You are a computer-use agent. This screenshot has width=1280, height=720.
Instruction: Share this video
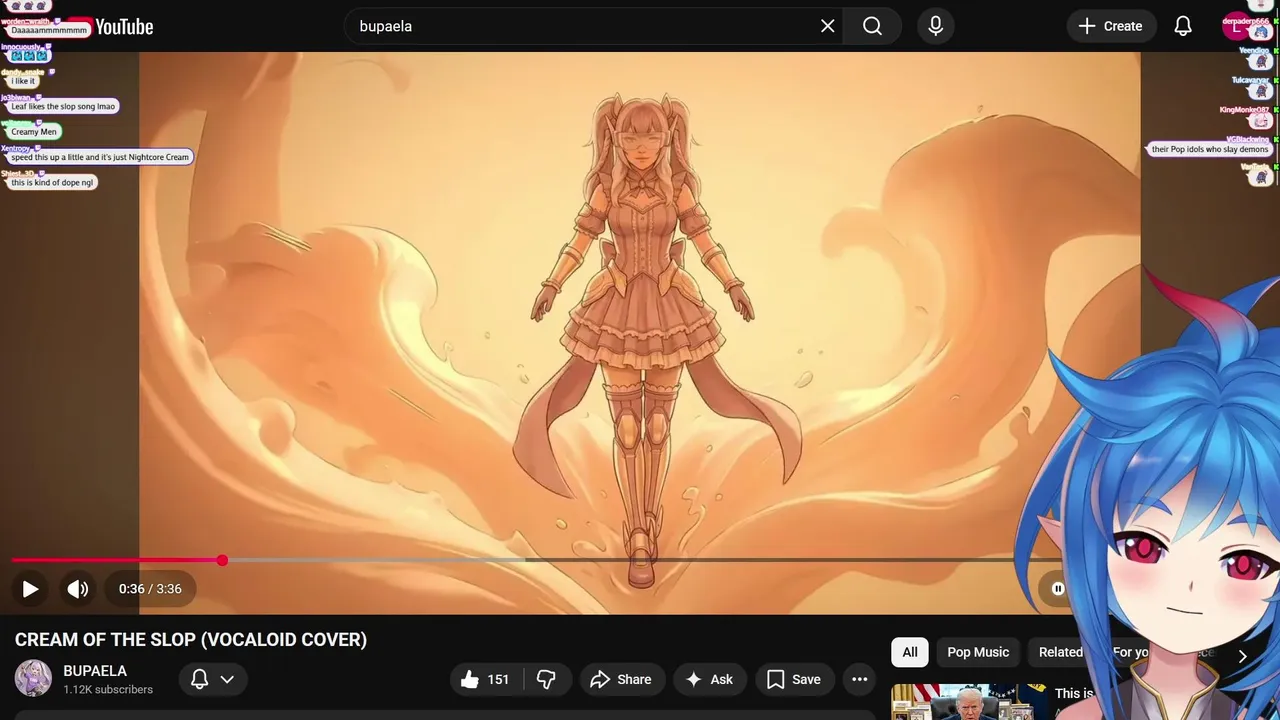click(621, 679)
